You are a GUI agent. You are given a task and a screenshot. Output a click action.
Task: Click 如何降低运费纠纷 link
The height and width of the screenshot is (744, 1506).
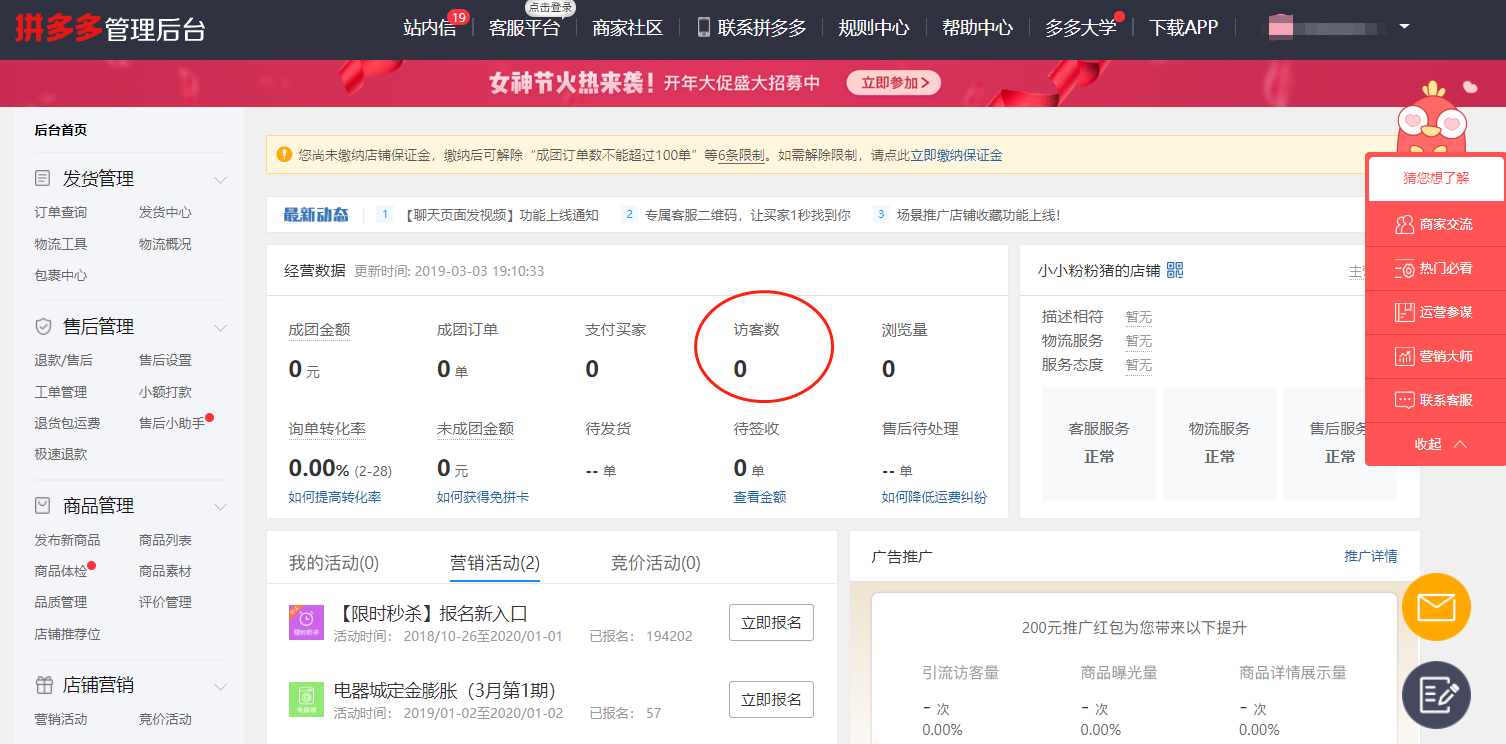934,497
